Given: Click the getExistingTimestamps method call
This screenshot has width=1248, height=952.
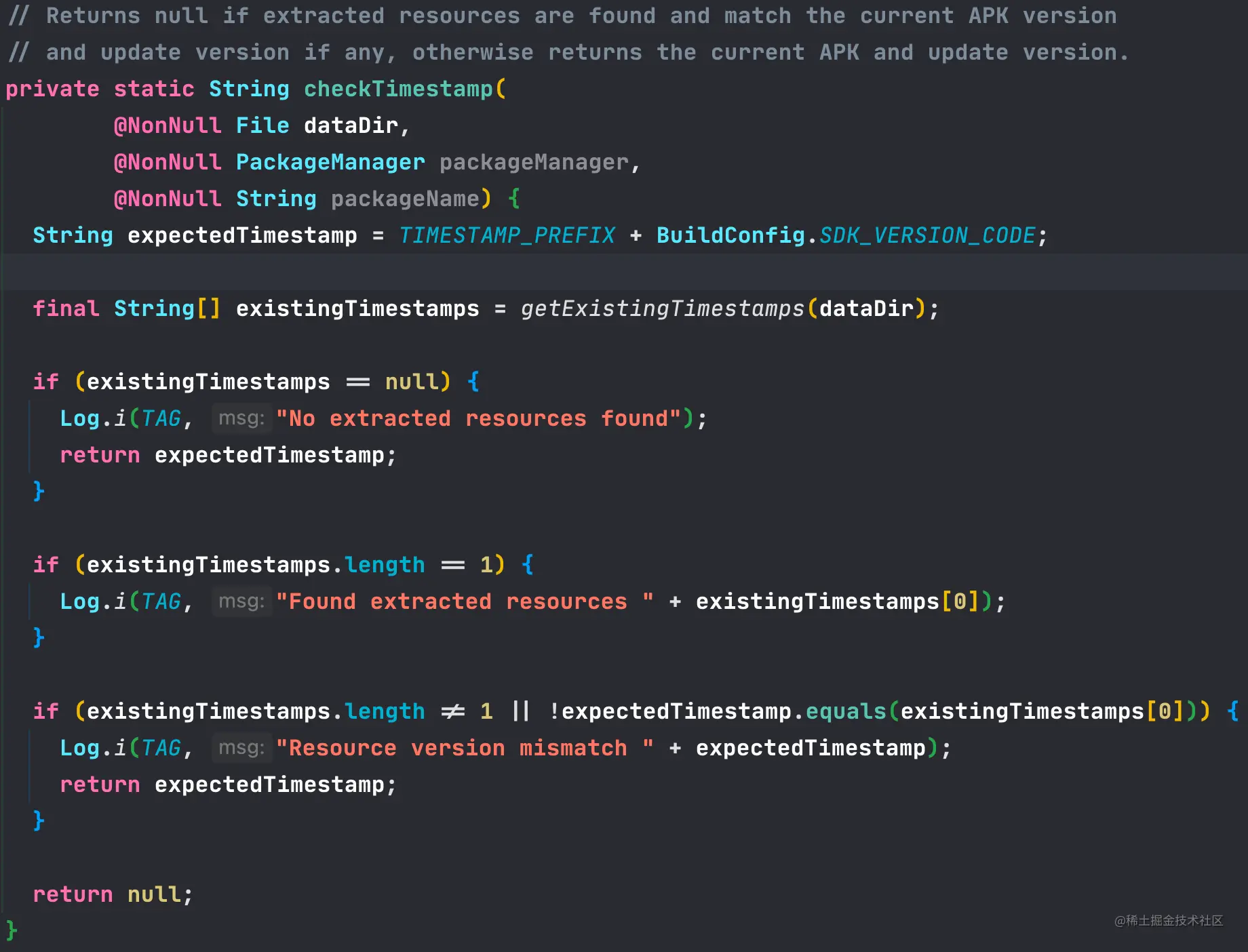Looking at the screenshot, I should [x=663, y=309].
